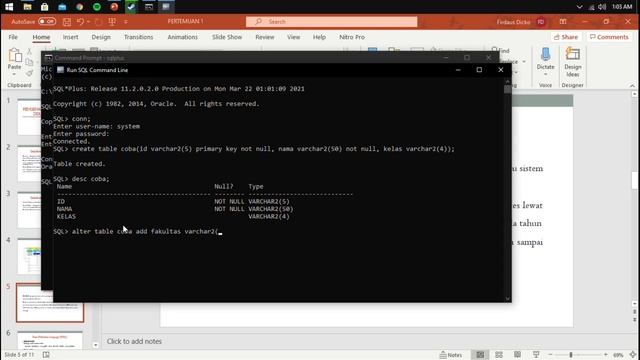This screenshot has width=640, height=360.
Task: Switch to the Design tab
Action: point(101,37)
